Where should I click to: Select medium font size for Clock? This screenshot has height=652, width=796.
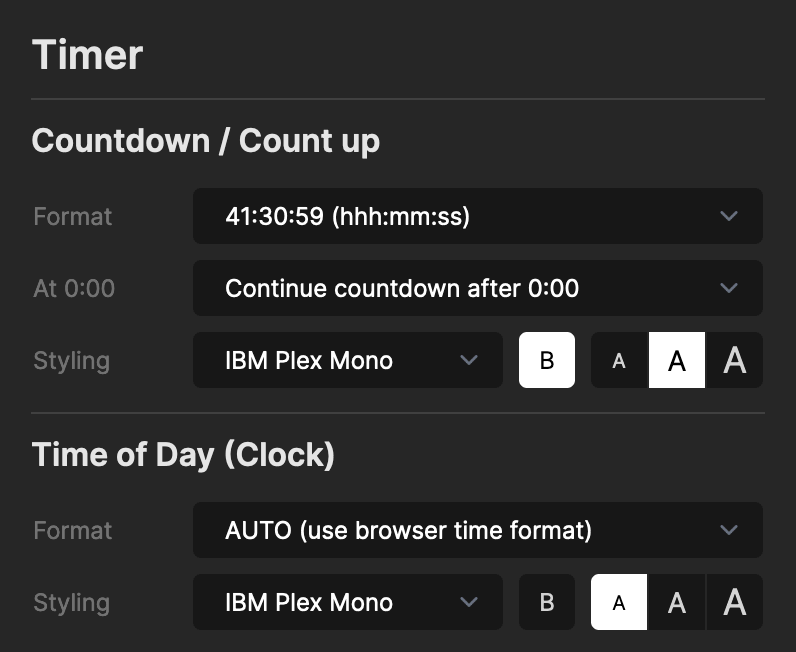[x=677, y=602]
